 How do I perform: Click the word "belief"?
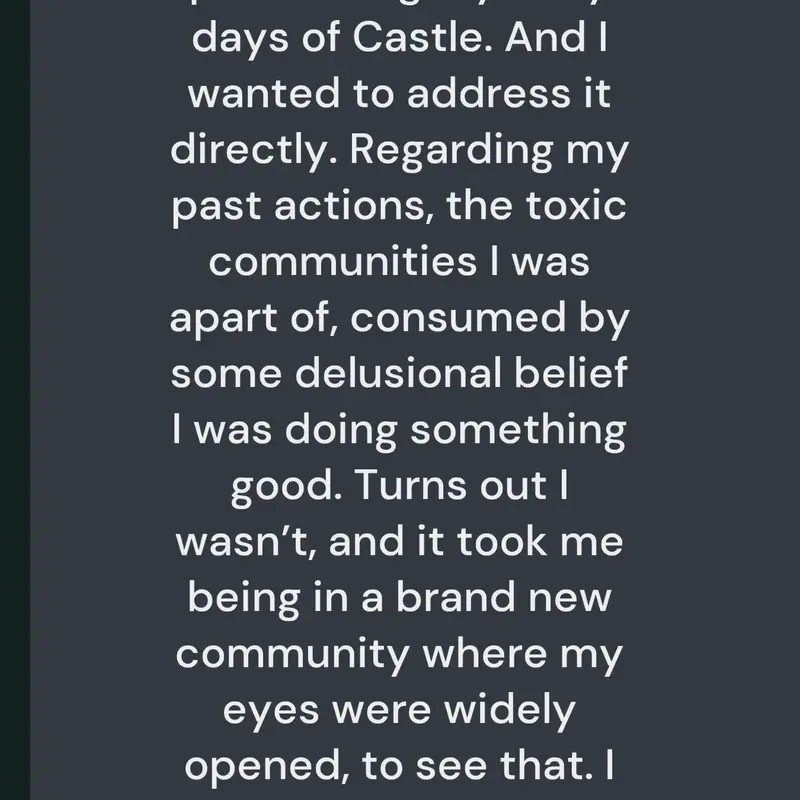[570, 373]
